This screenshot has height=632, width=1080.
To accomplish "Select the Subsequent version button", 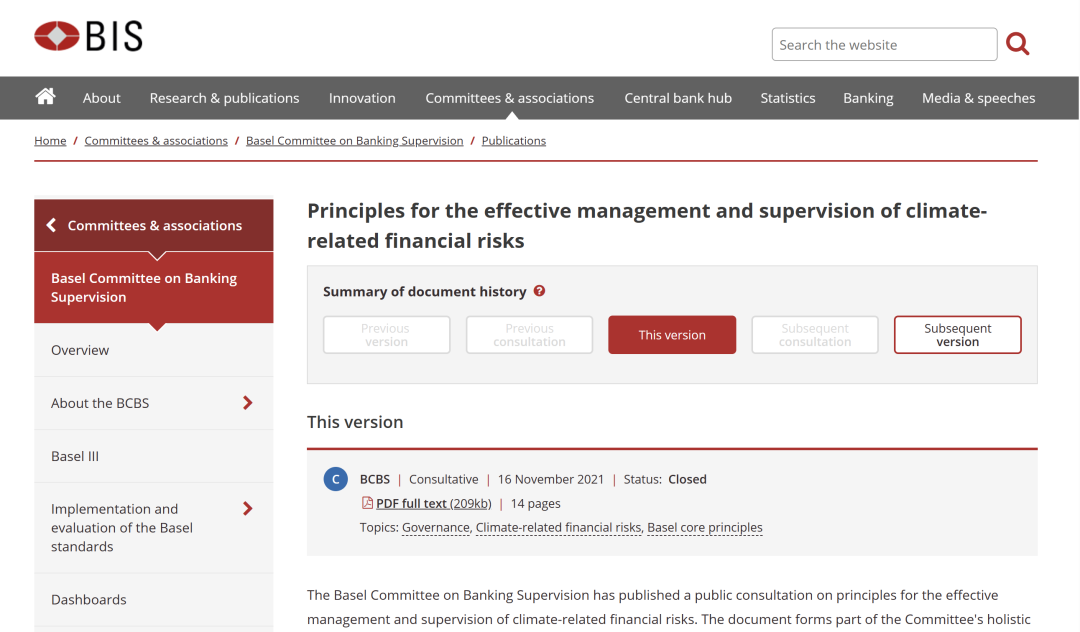I will tap(957, 335).
